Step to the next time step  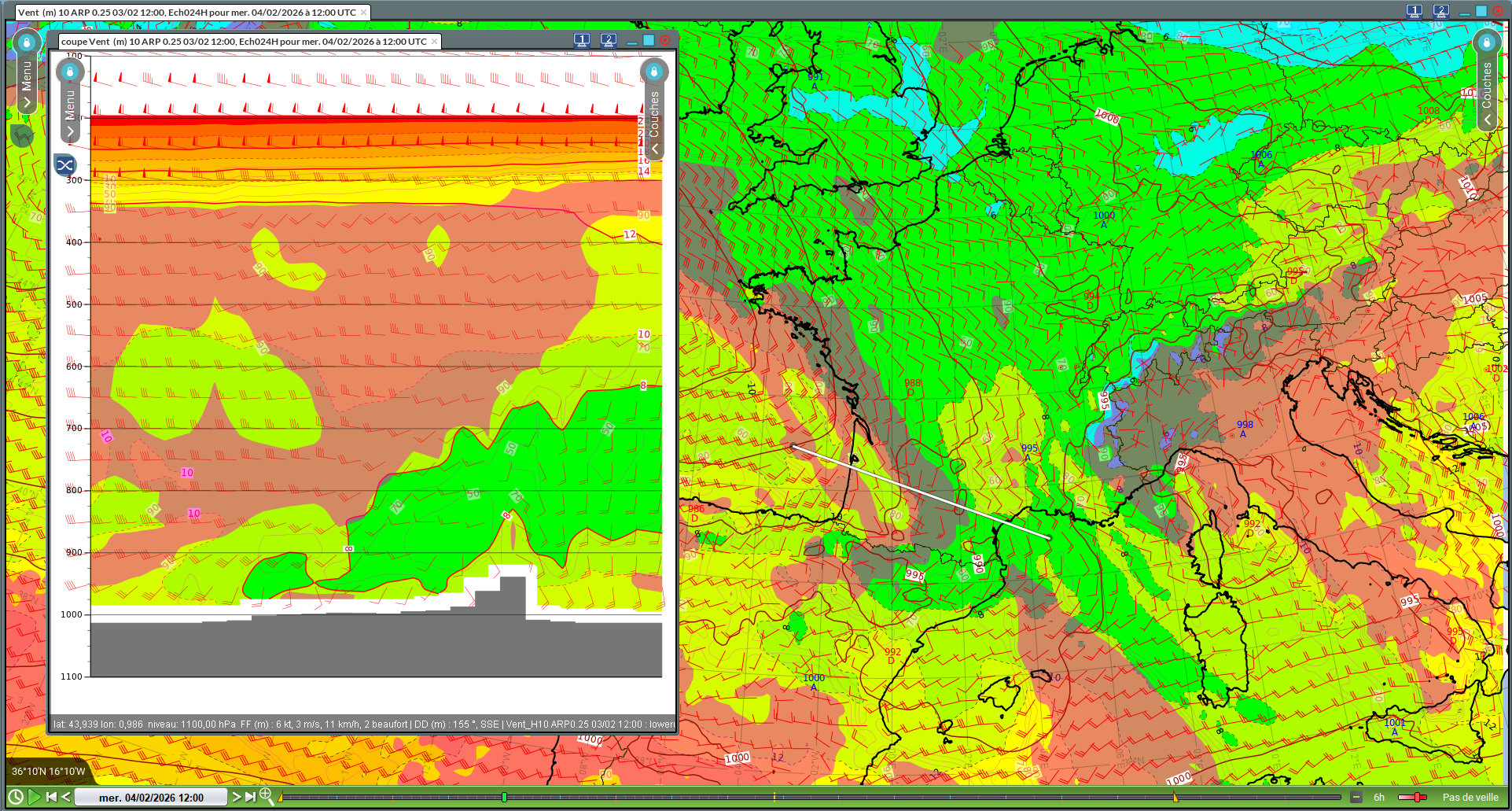click(236, 797)
